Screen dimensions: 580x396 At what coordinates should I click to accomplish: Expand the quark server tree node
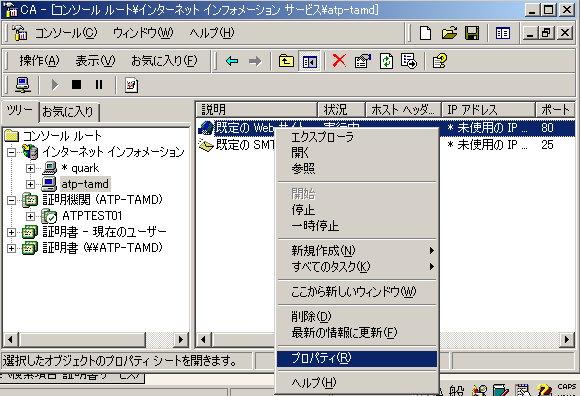click(x=30, y=168)
